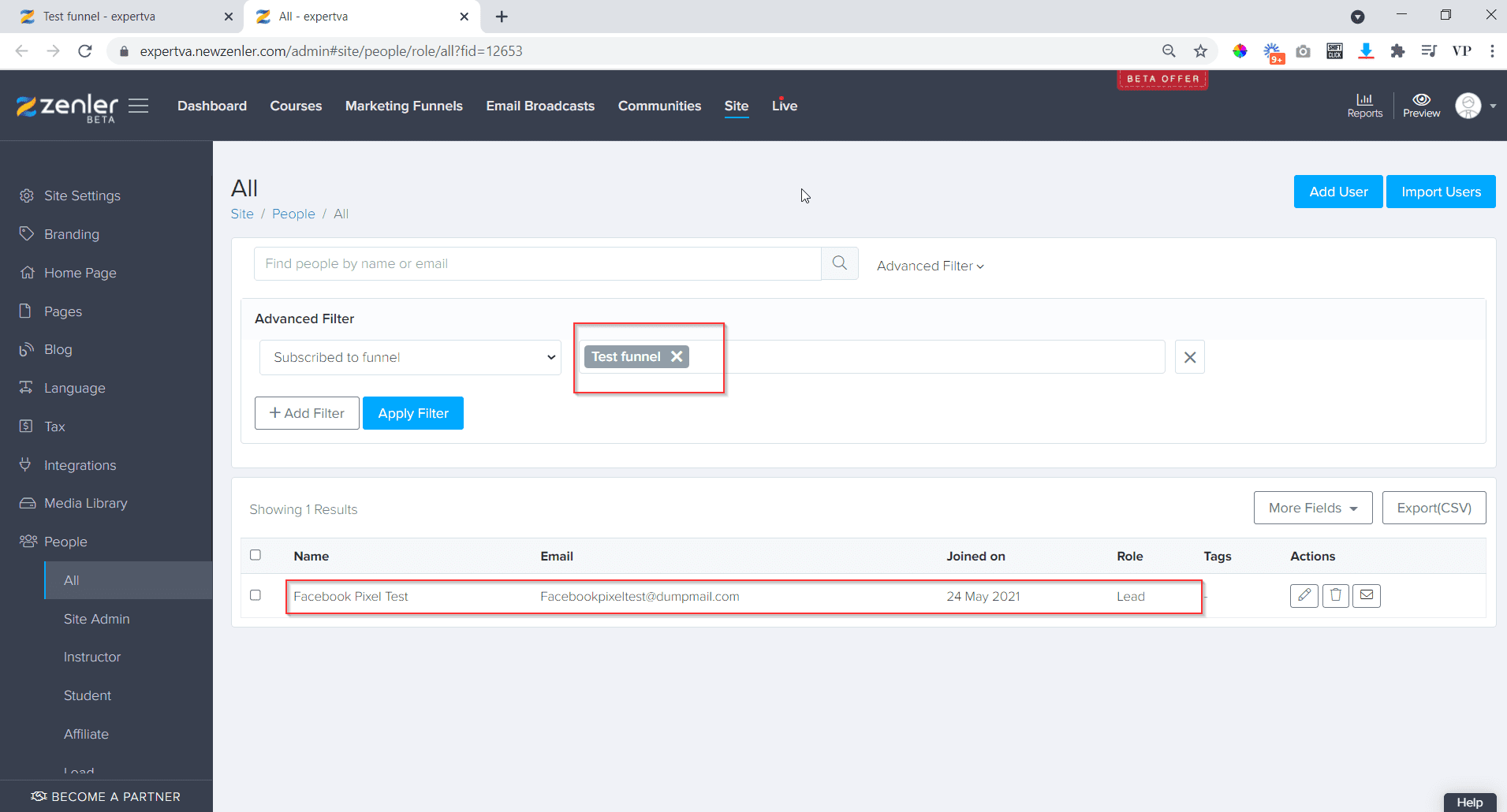Screen dimensions: 1507x812
Task: Check the checkbox on the Facebook Pixel Test row
Action: 255,595
